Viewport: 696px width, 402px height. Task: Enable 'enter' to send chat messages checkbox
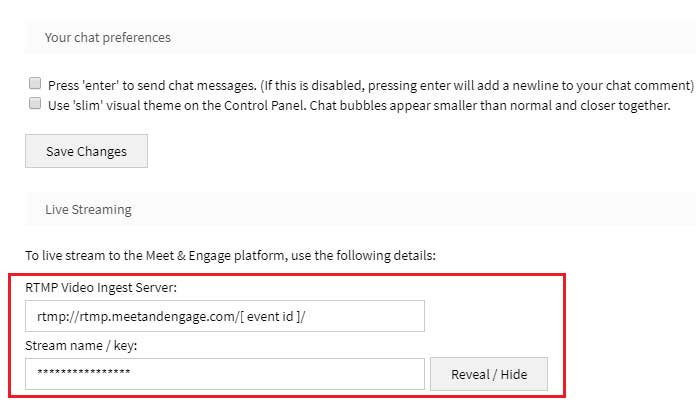click(x=35, y=83)
